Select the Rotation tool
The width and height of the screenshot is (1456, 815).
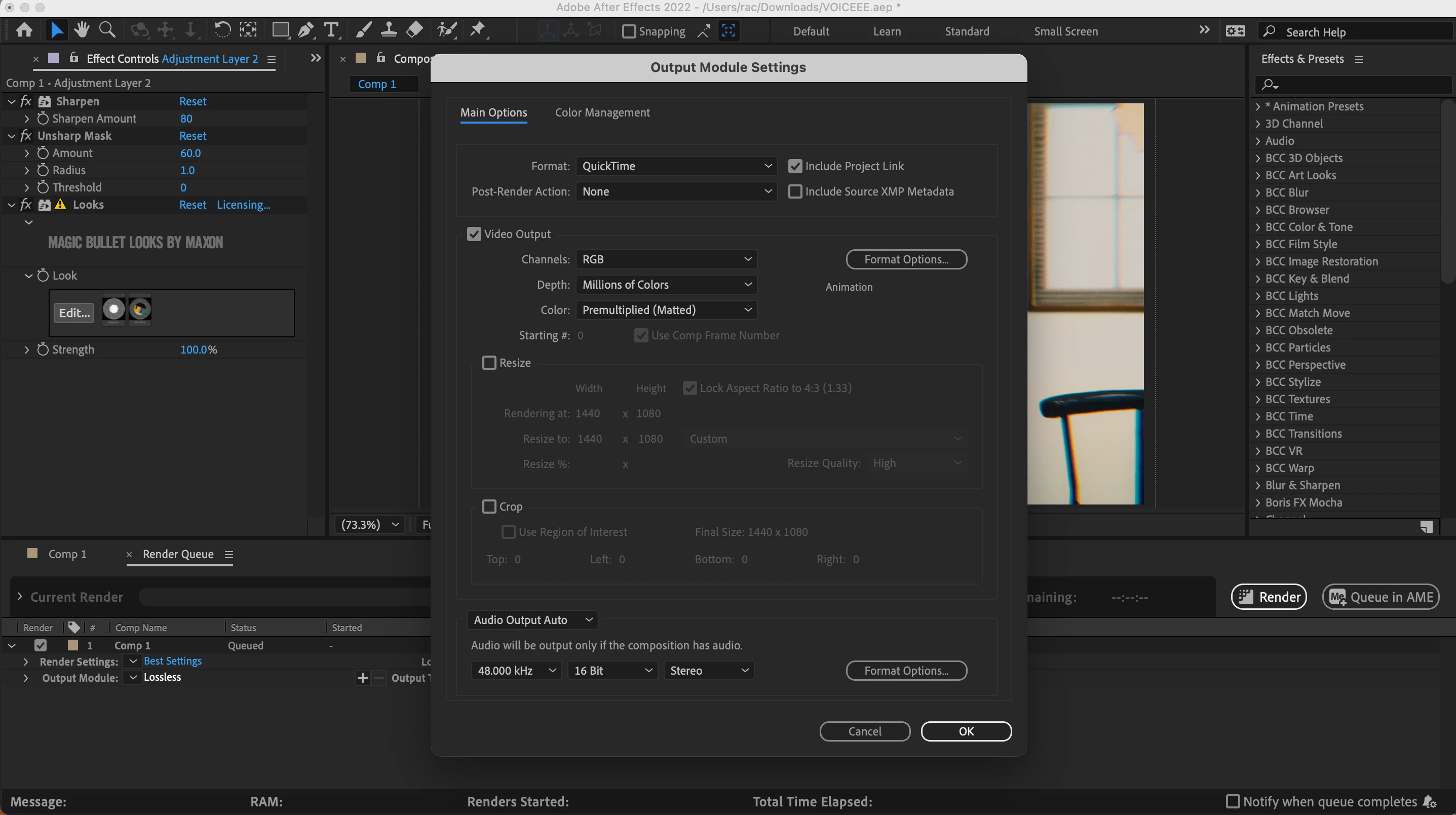tap(222, 30)
